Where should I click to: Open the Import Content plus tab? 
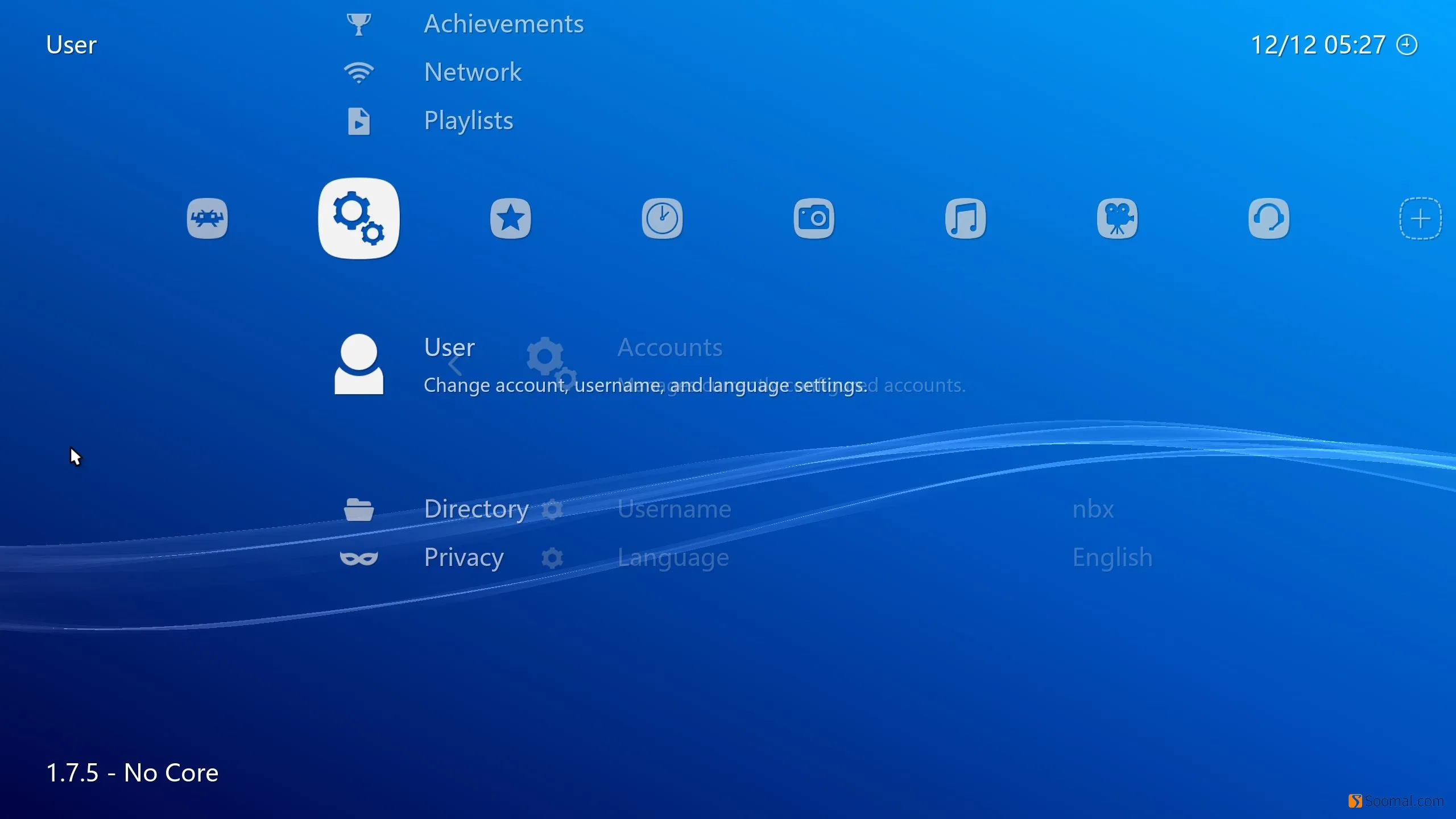1420,218
